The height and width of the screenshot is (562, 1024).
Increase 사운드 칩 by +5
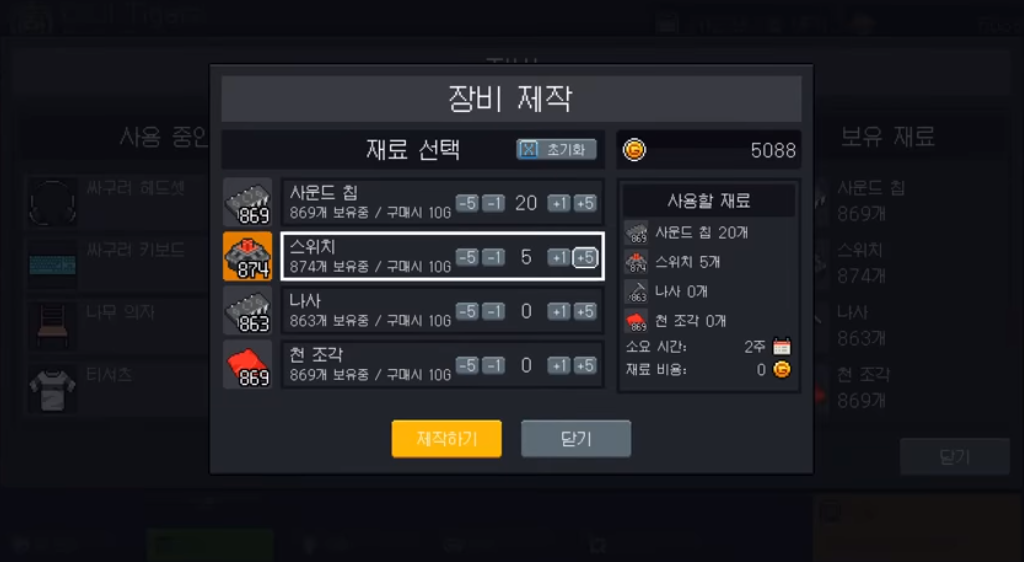tap(585, 204)
